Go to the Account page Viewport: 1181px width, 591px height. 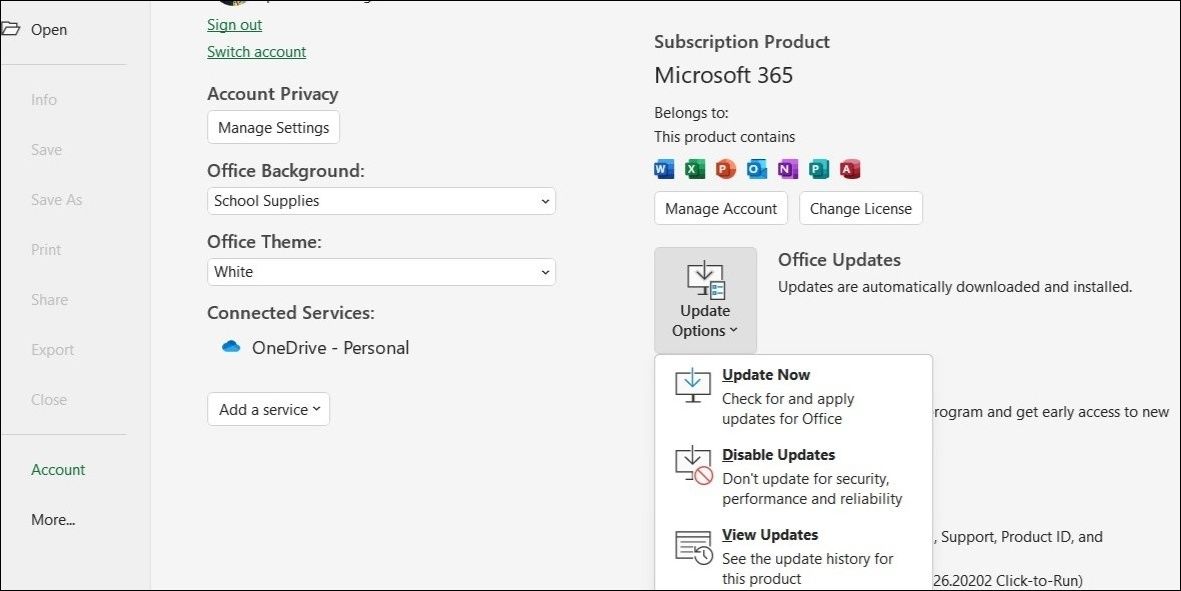[x=58, y=469]
